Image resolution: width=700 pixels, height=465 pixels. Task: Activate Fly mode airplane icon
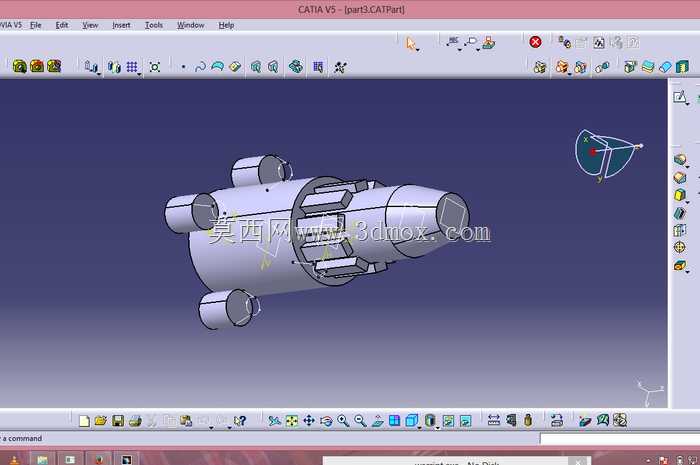[274, 421]
